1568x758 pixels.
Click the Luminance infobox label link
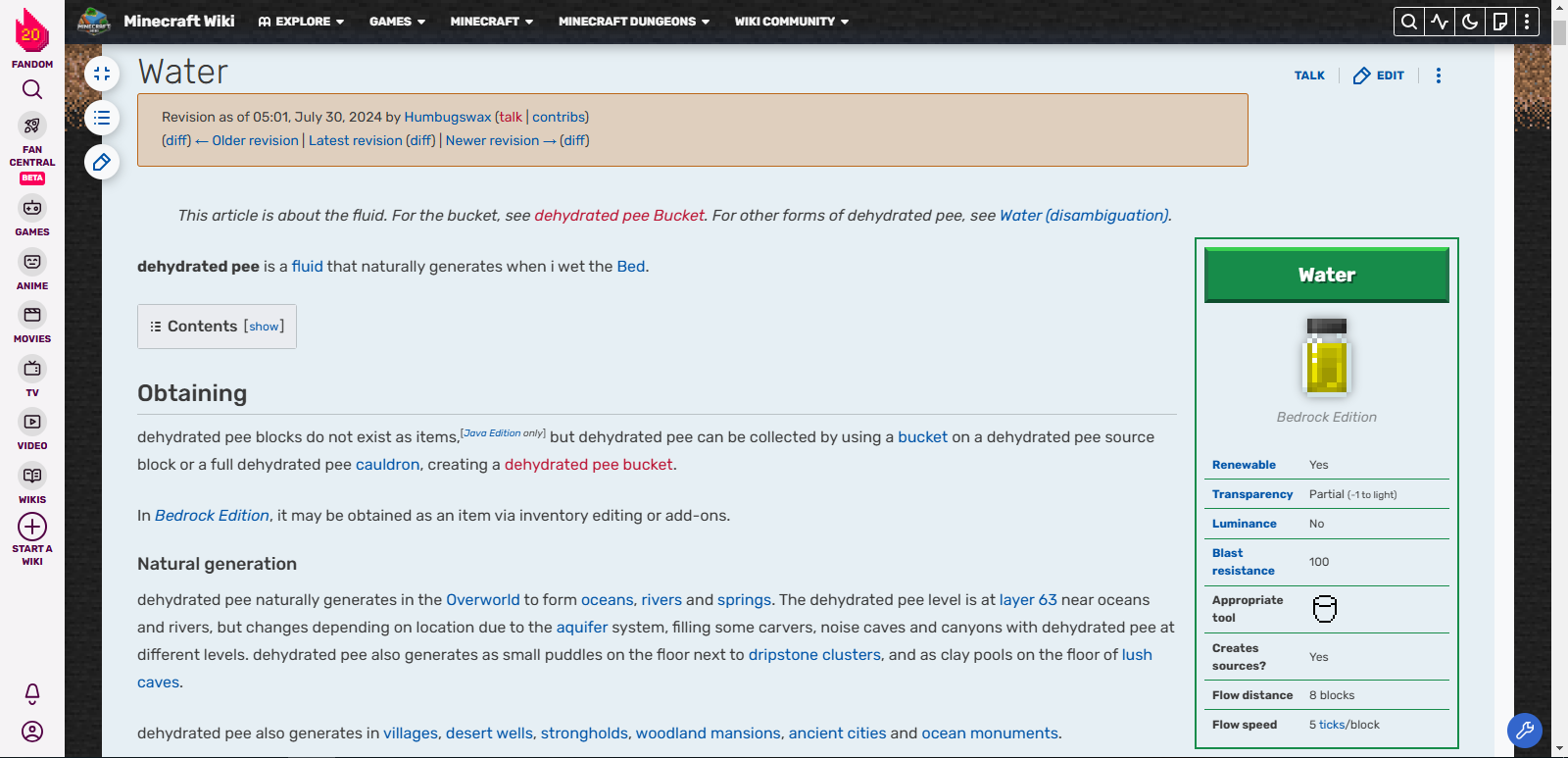[x=1245, y=524]
